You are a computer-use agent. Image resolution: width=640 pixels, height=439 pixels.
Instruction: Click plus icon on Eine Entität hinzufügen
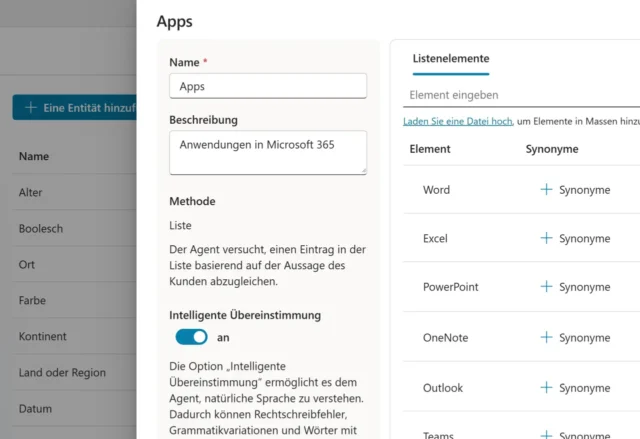point(30,107)
